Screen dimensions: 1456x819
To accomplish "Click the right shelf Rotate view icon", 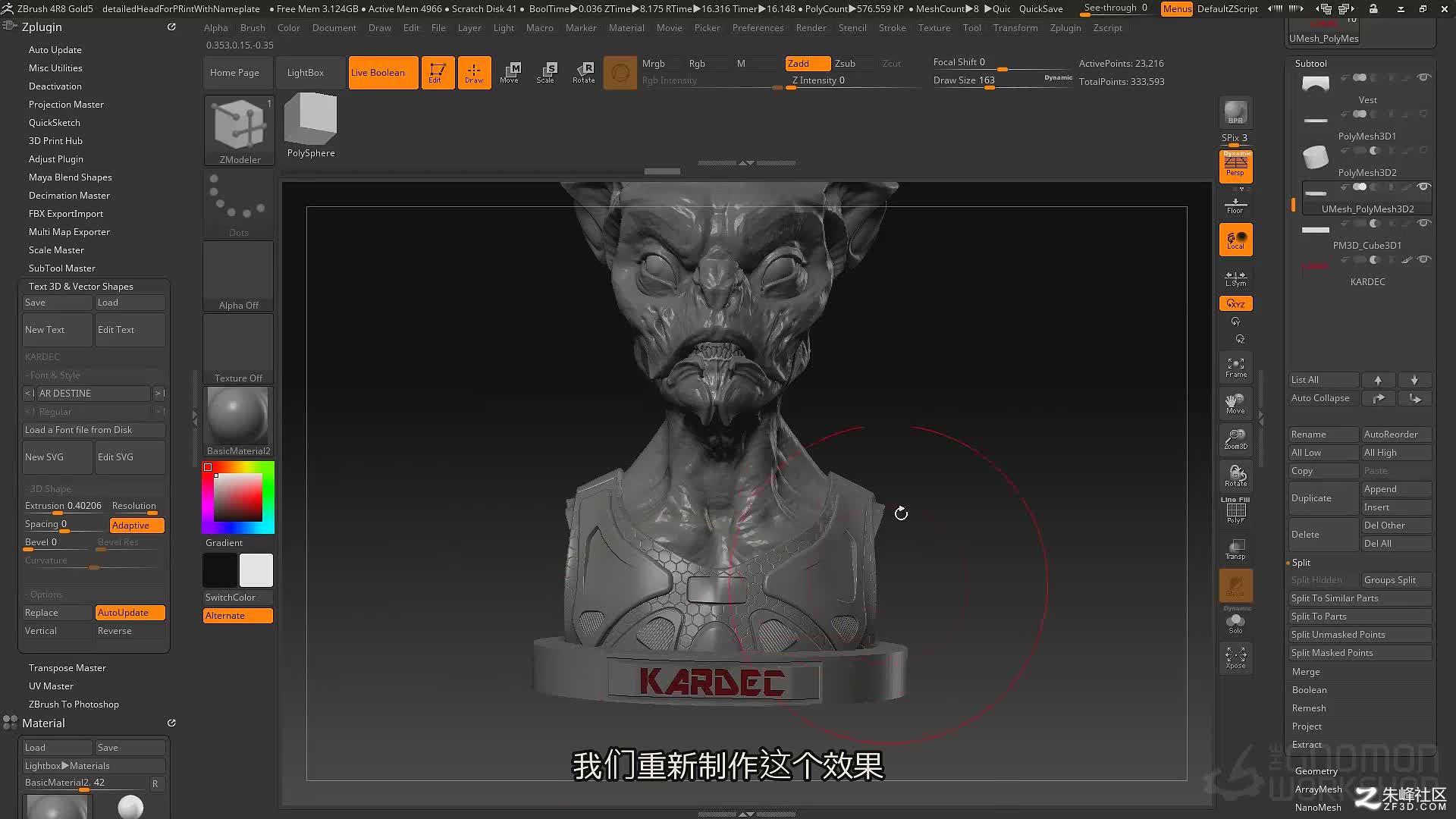I will 1235,475.
